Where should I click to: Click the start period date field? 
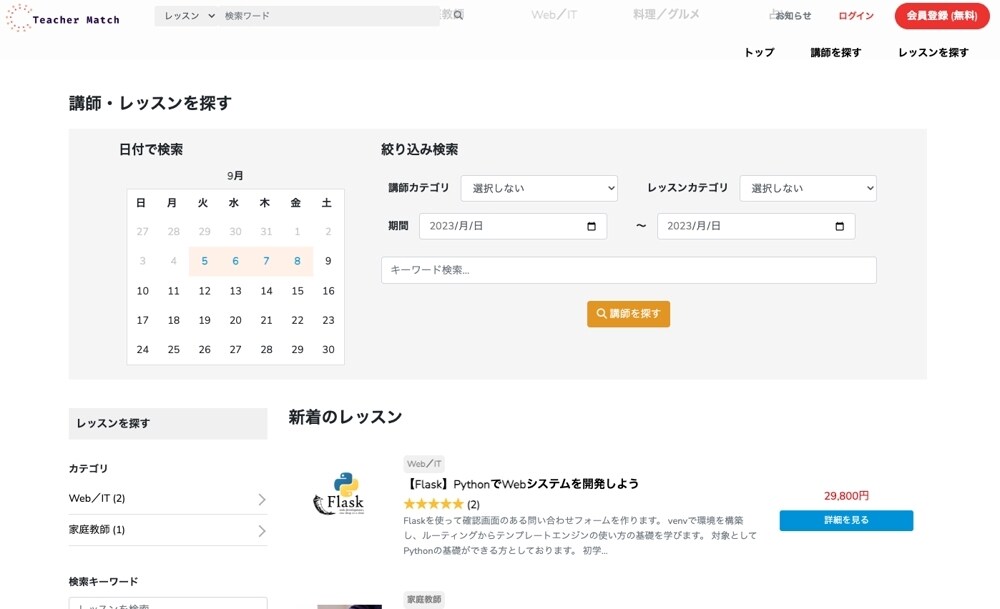(x=513, y=226)
